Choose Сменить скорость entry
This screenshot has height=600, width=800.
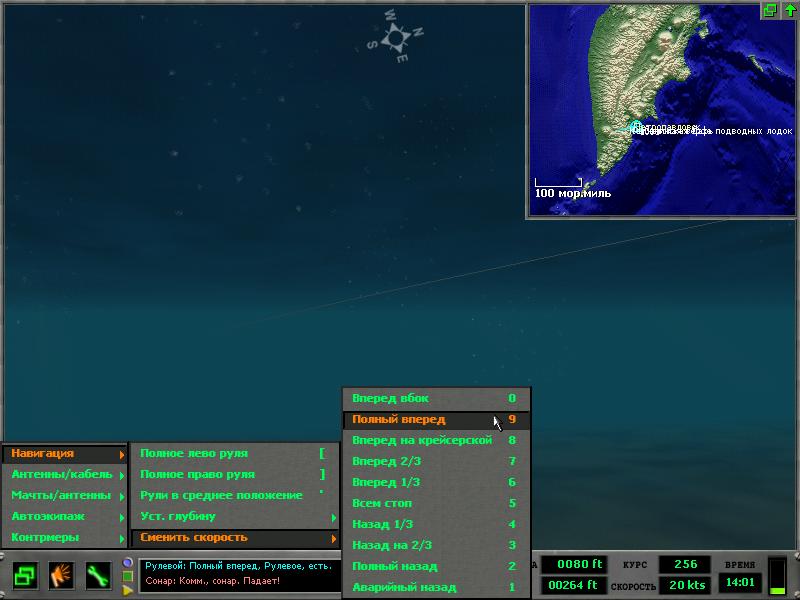tap(235, 537)
